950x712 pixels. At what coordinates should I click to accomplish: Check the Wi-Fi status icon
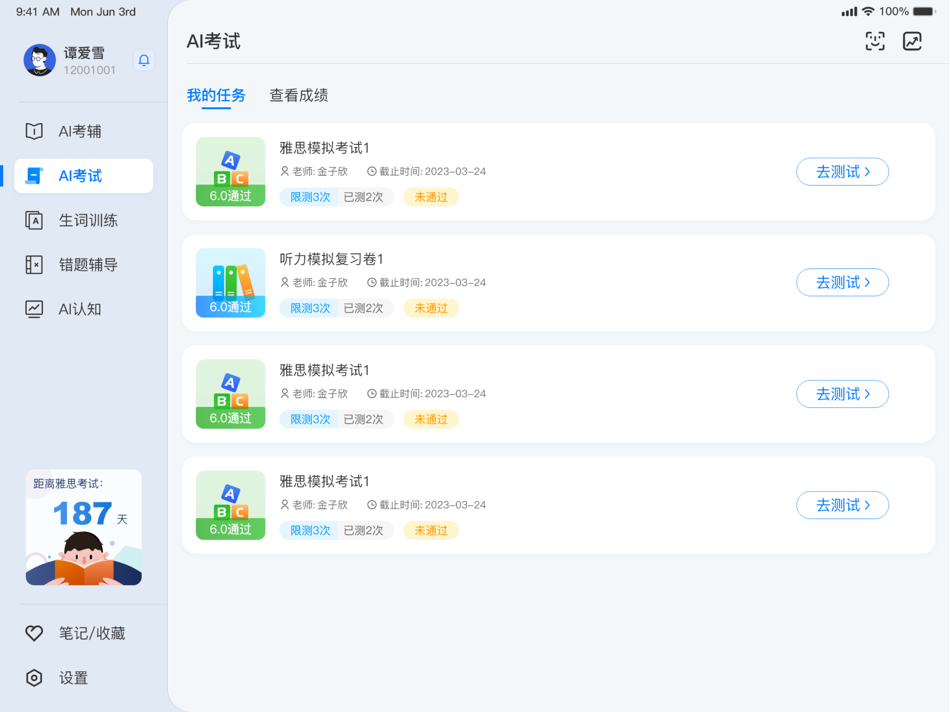coord(868,12)
